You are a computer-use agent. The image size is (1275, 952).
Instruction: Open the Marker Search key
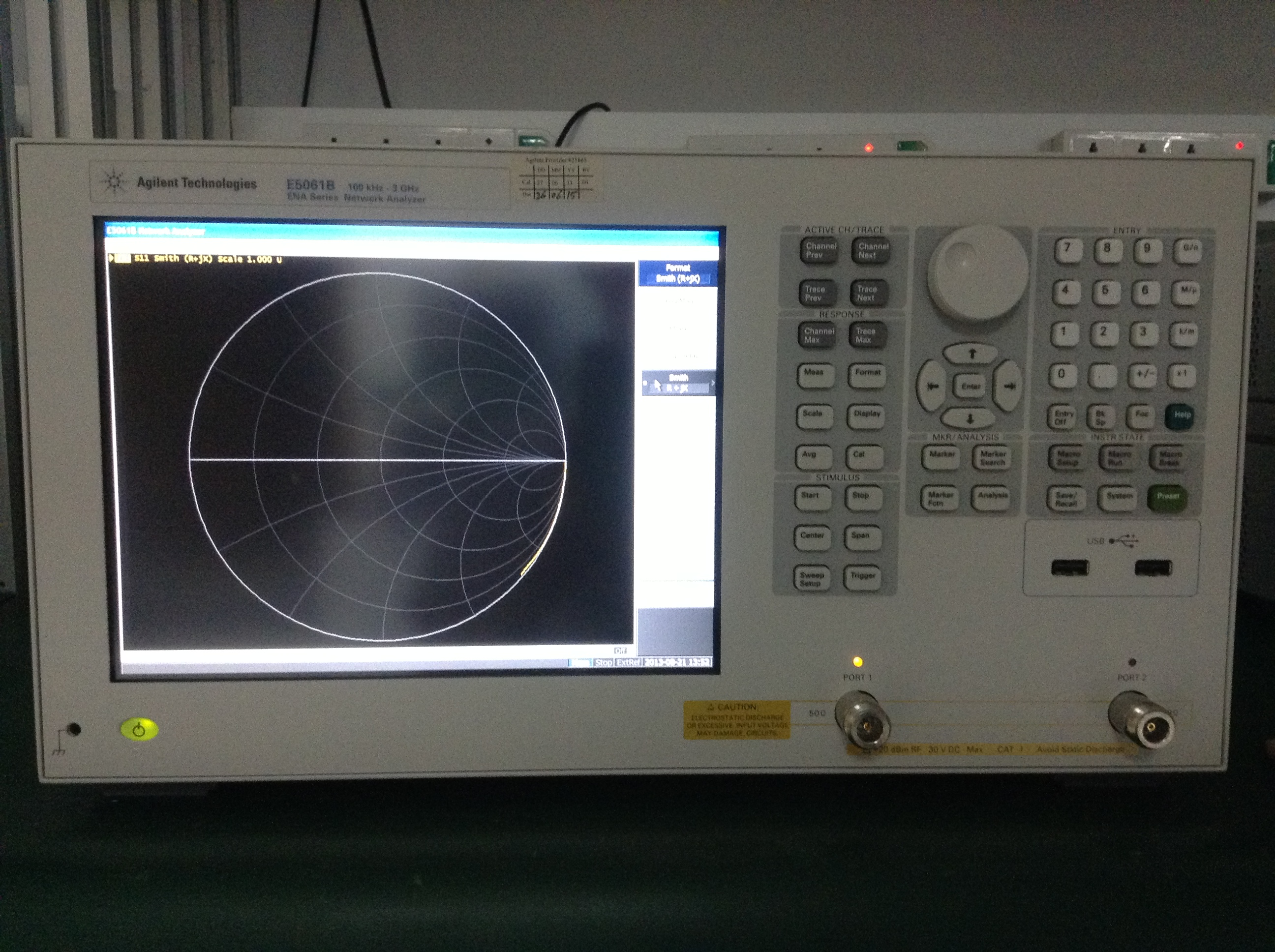tap(991, 457)
